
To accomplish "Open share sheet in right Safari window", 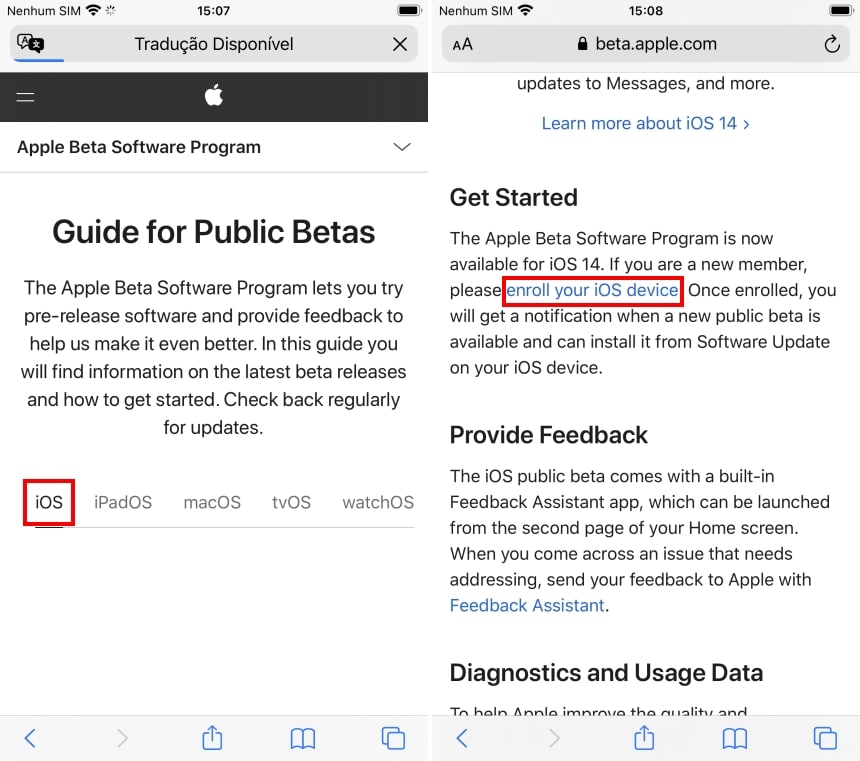I will (x=644, y=737).
